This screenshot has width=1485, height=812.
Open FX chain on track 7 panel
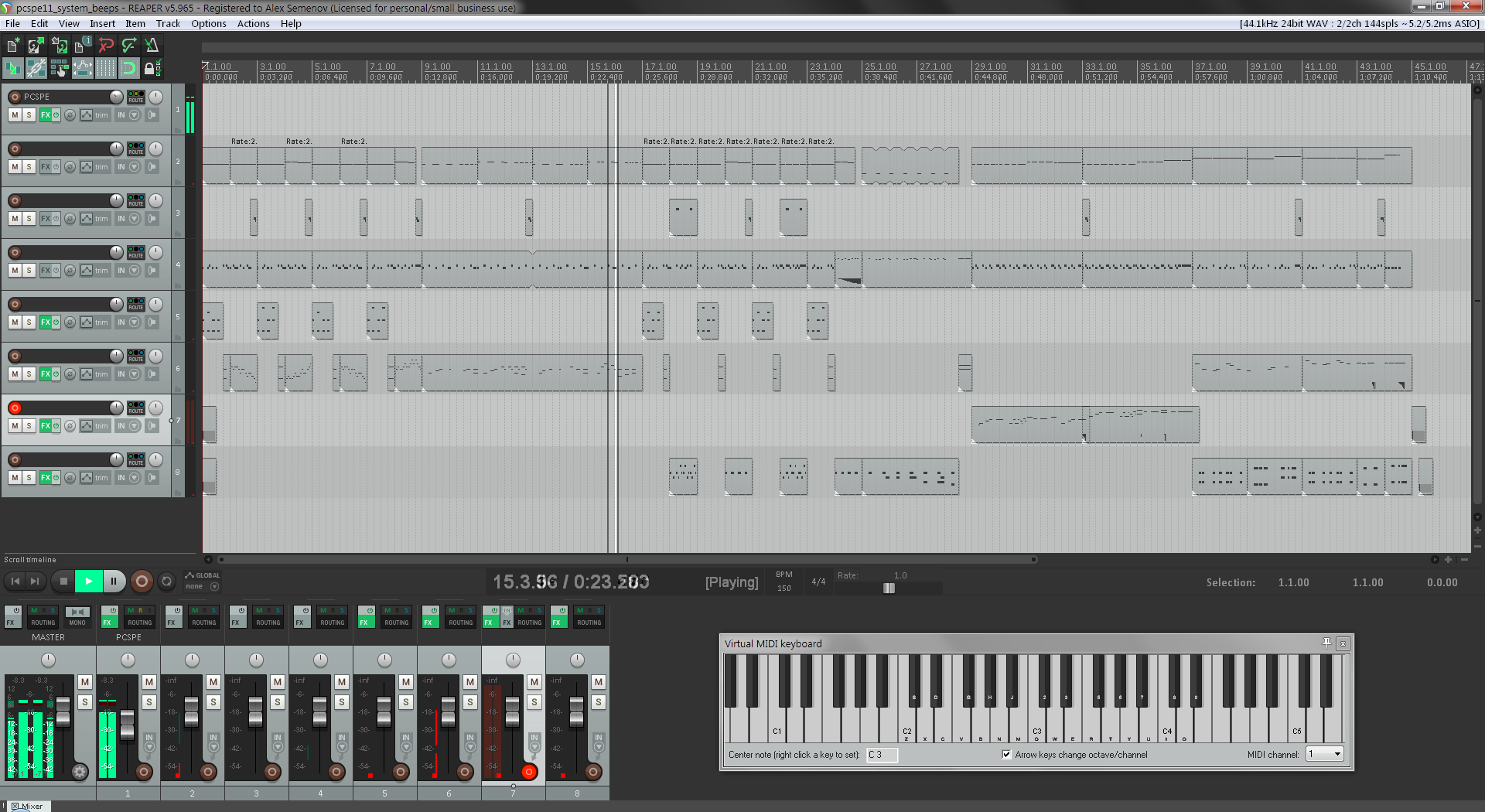[46, 426]
